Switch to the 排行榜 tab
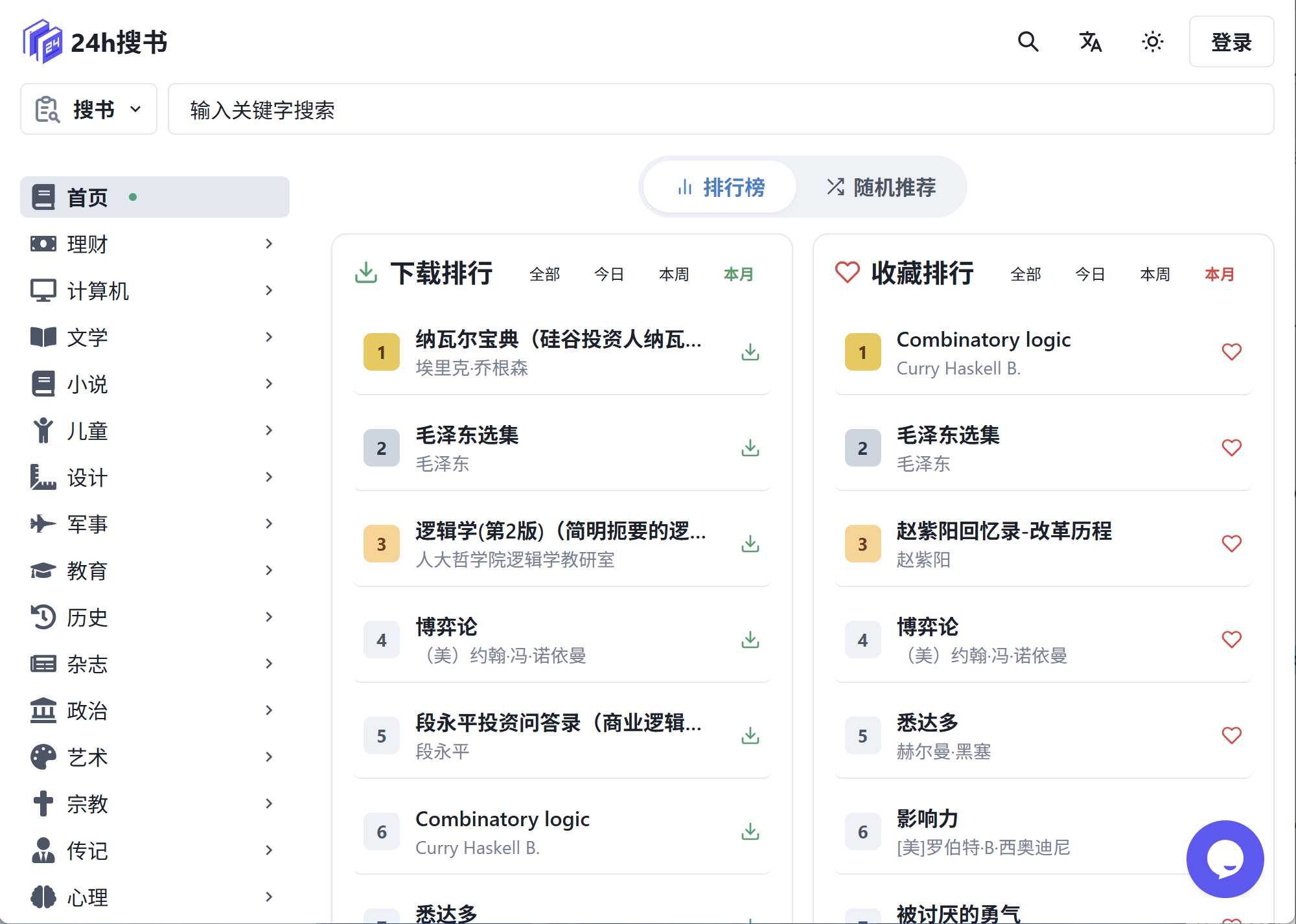The height and width of the screenshot is (924, 1296). [x=720, y=187]
